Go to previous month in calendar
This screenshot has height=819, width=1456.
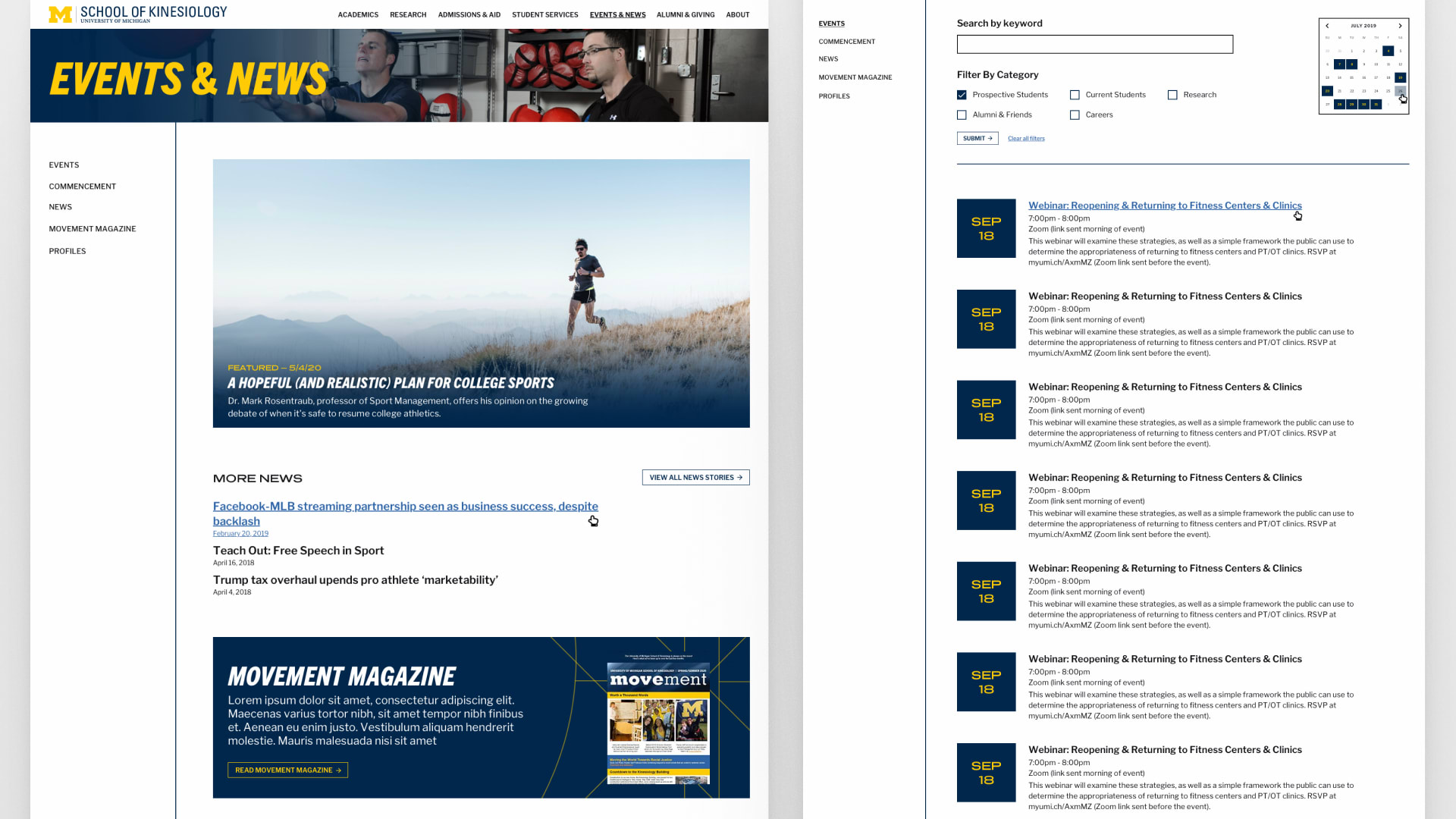[1327, 26]
